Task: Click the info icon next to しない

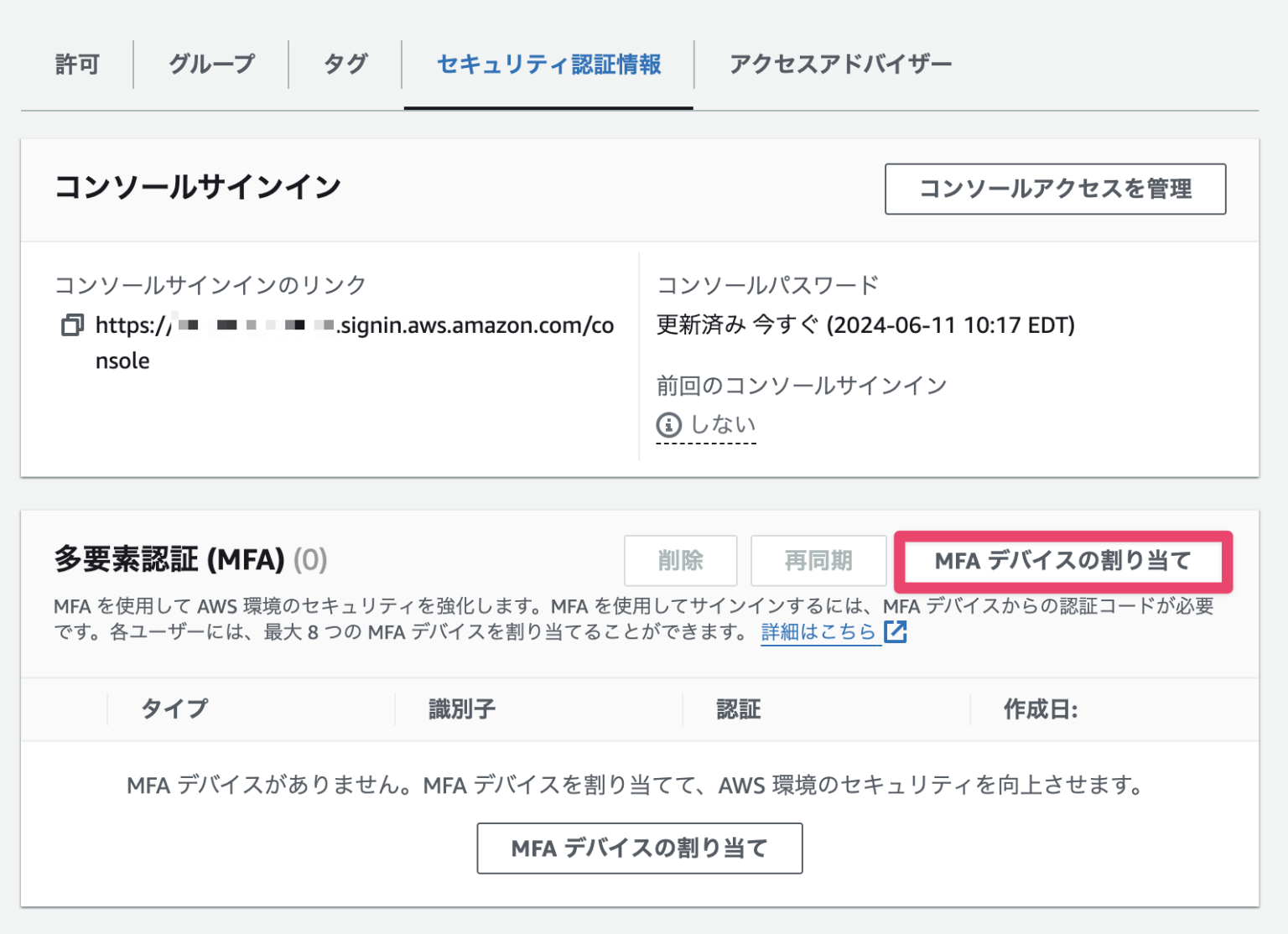Action: tap(667, 424)
